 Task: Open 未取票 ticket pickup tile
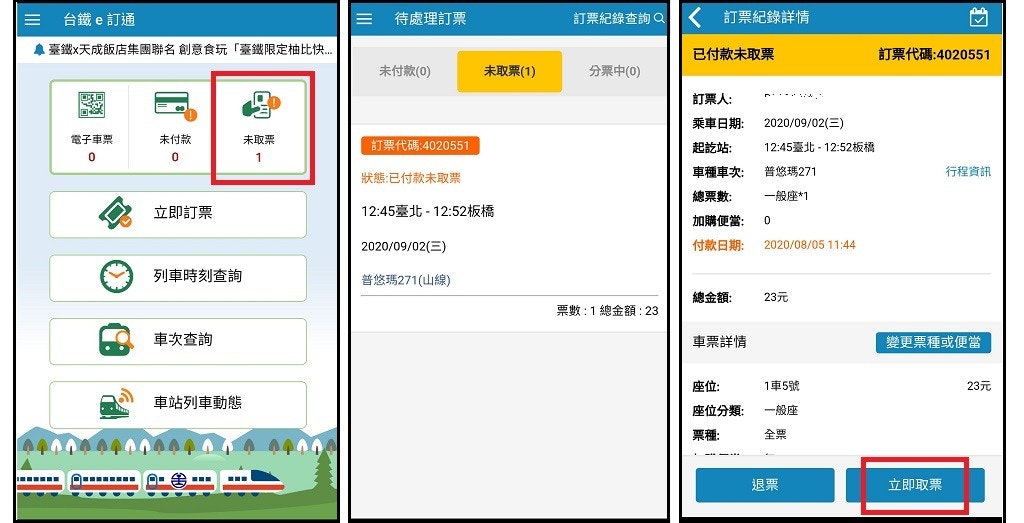259,127
